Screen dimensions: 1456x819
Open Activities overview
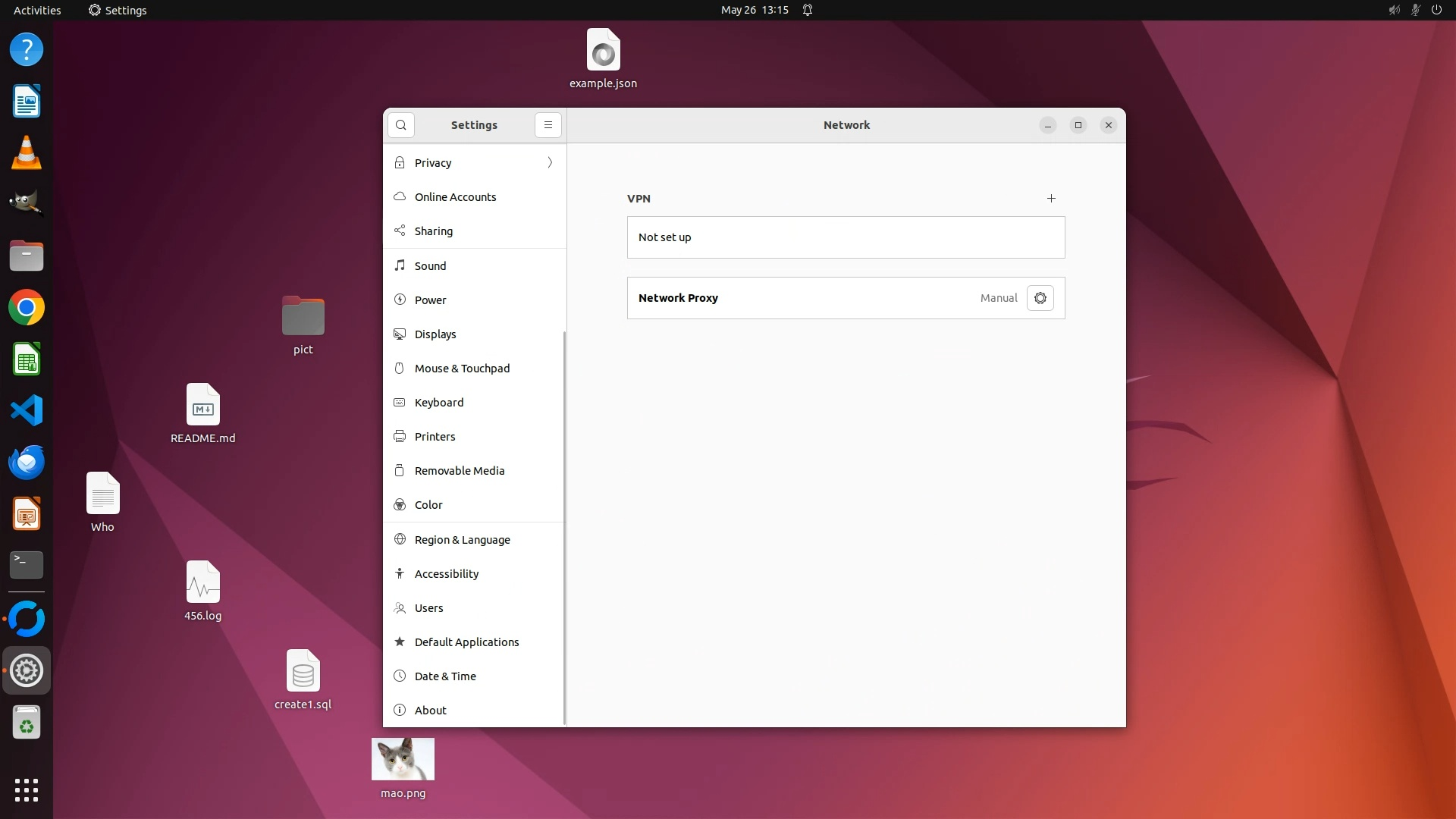37,11
